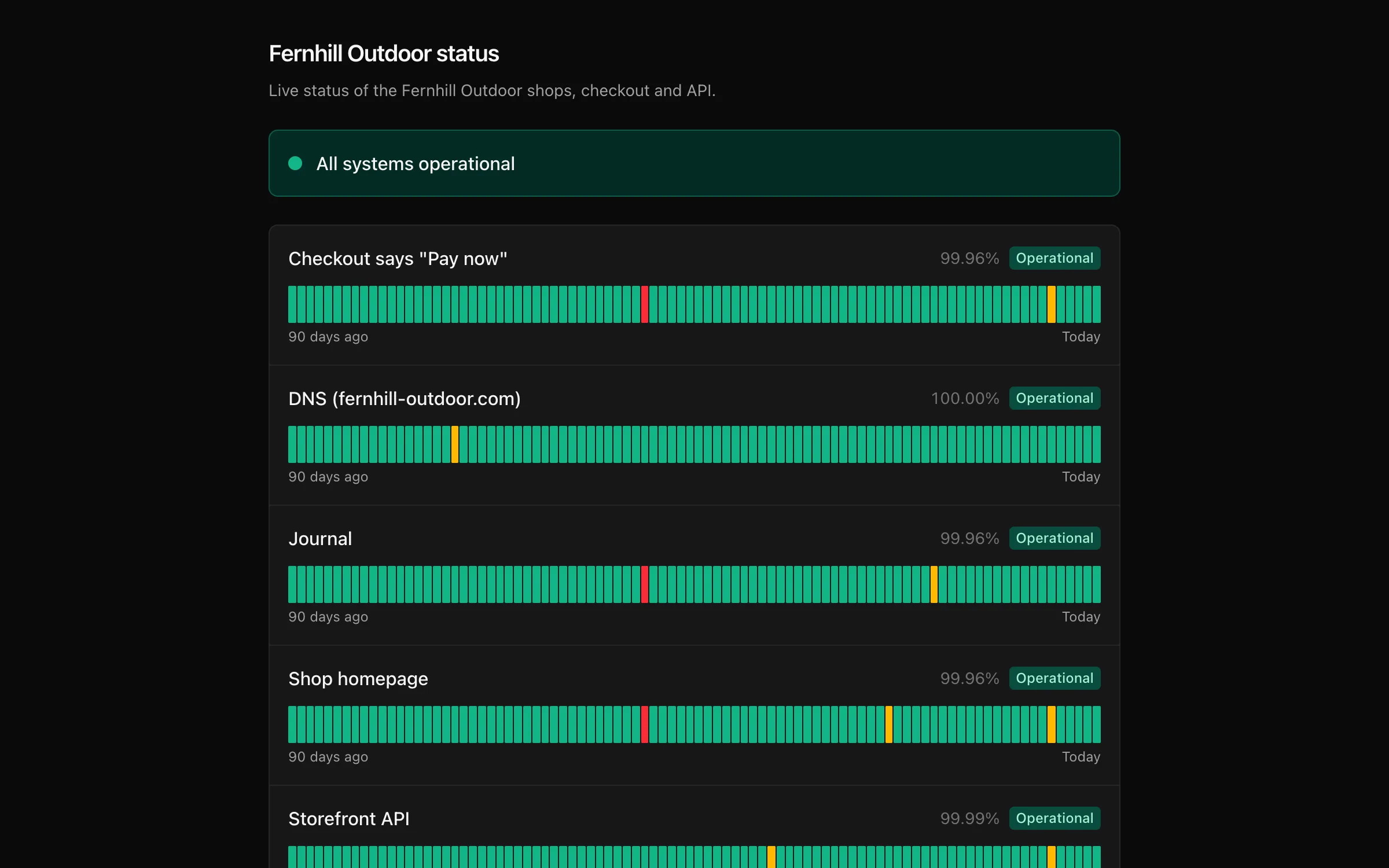
Task: Click the yellow incident bar in the Checkout row
Action: [1052, 304]
